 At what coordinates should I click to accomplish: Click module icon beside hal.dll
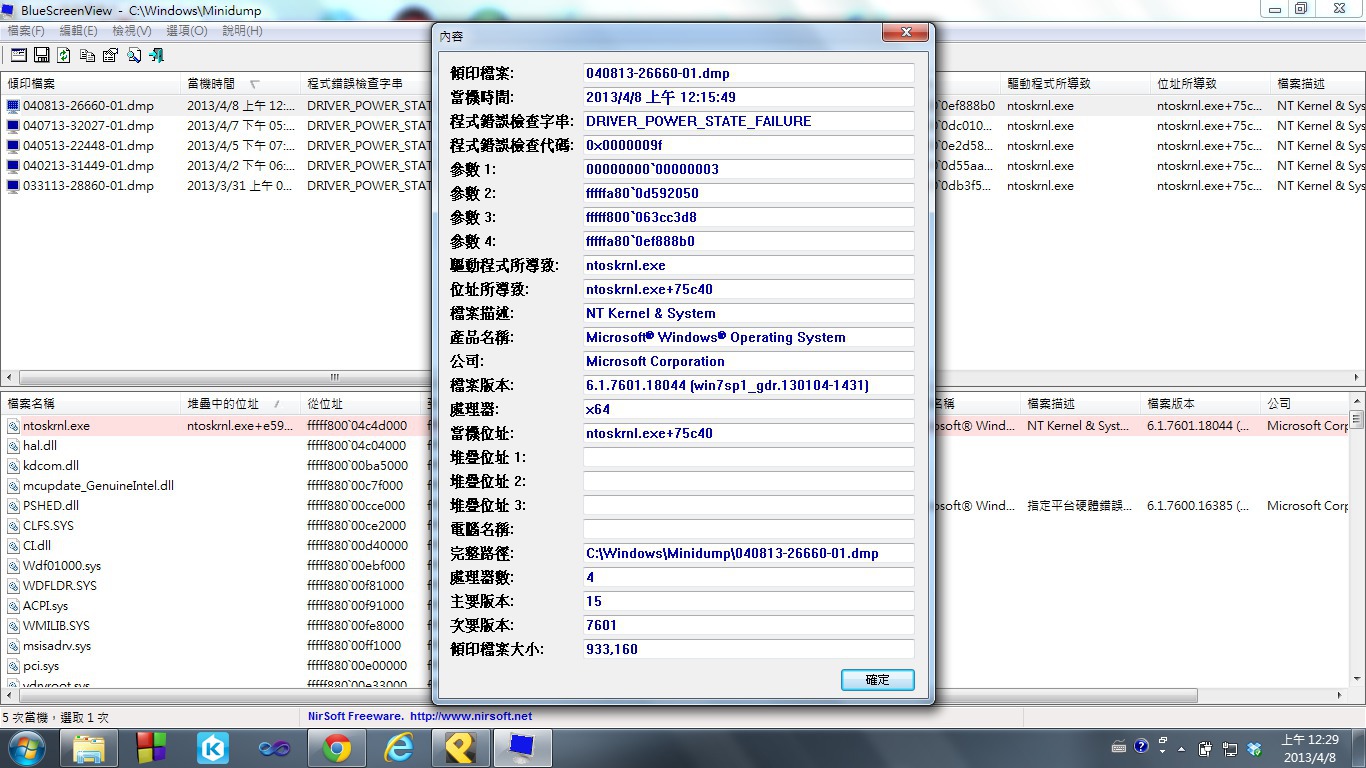tap(13, 445)
